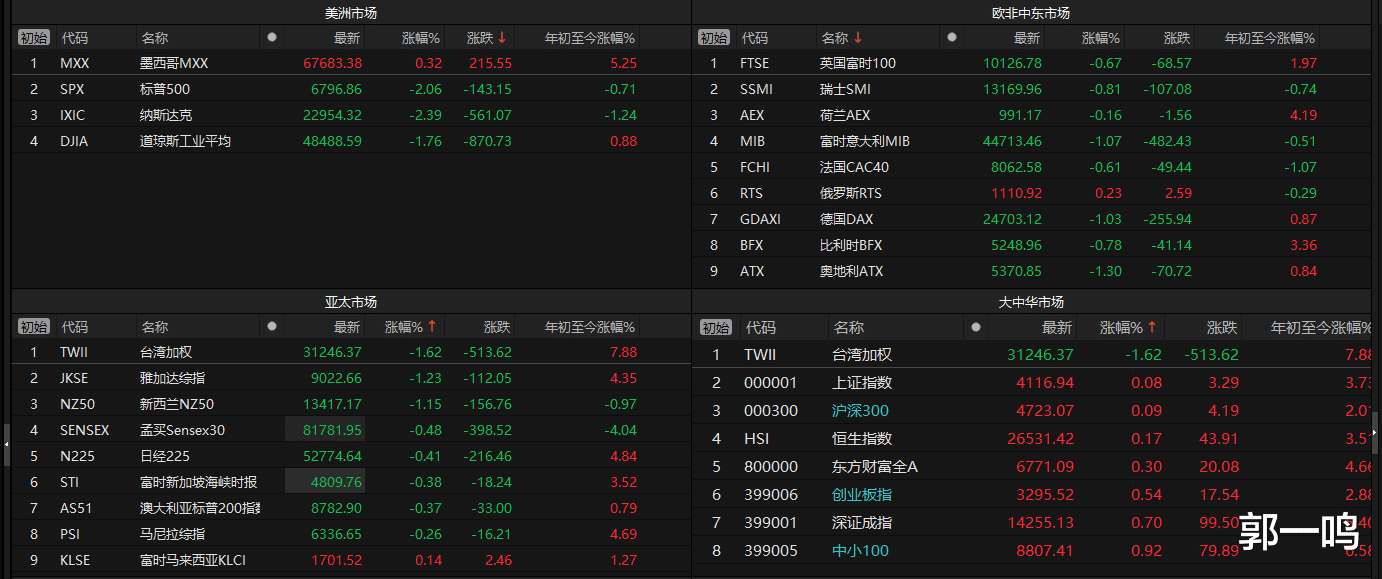Viewport: 1382px width, 579px height.
Task: Click the dot icon in 欧非中东市场 header
Action: coord(952,38)
